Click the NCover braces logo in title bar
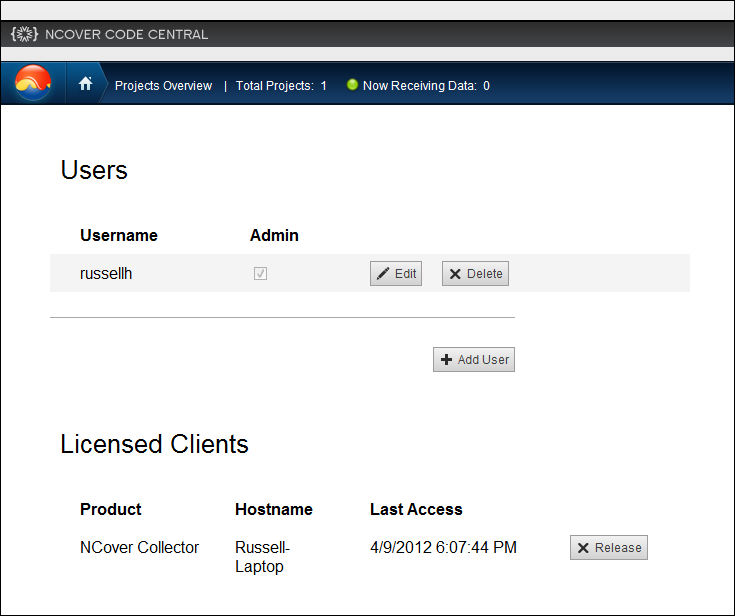This screenshot has width=735, height=616. coord(25,34)
